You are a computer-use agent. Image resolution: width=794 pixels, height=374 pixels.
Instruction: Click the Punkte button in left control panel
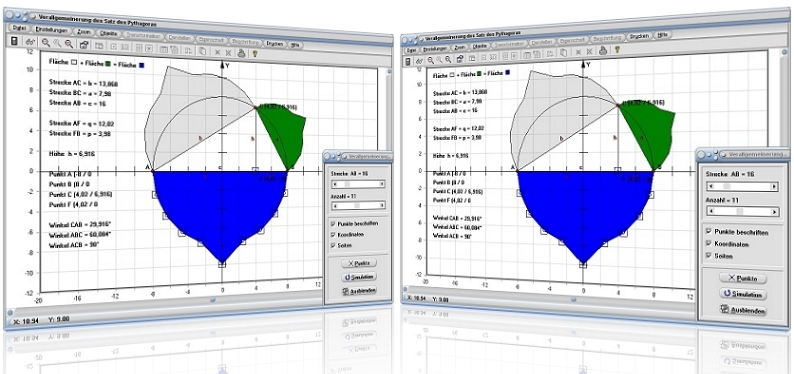coord(359,263)
